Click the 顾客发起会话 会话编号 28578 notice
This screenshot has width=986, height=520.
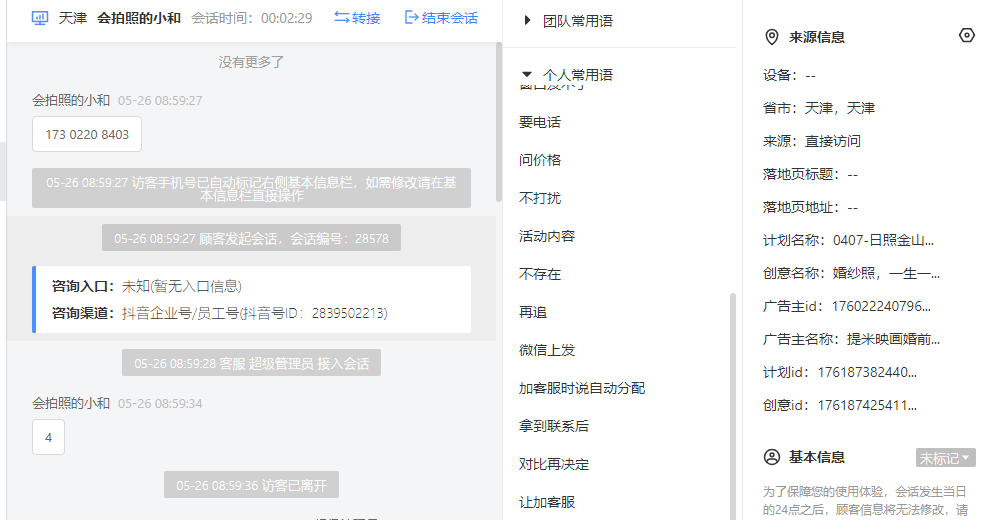tap(251, 238)
